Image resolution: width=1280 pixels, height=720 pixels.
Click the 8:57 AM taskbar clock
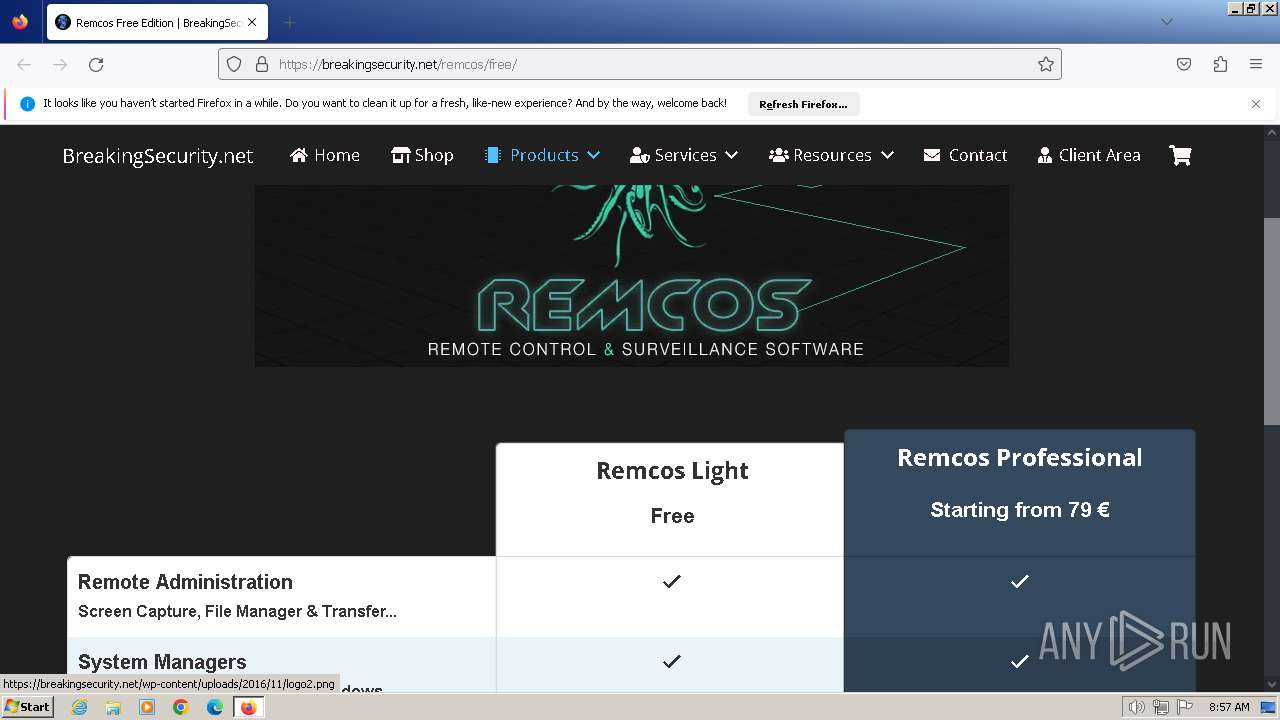click(x=1229, y=707)
